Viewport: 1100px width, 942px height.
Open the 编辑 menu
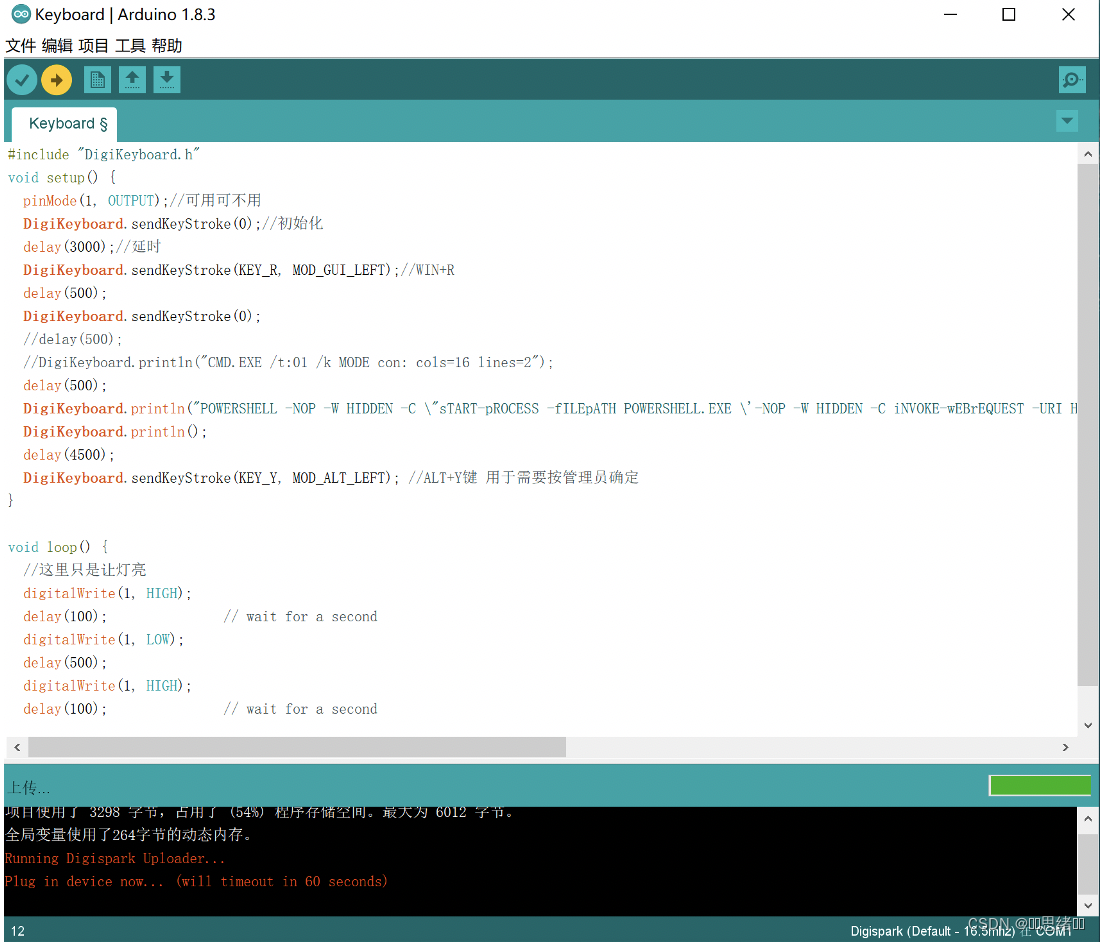click(57, 46)
